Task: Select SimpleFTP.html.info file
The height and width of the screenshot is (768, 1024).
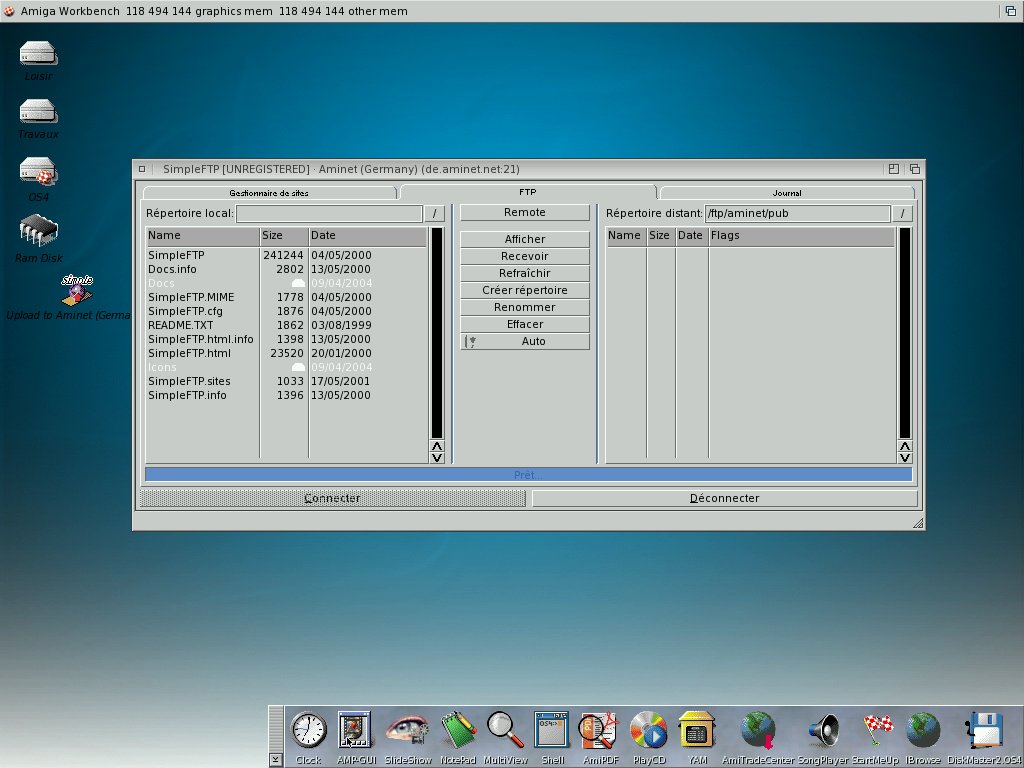Action: point(287,340)
